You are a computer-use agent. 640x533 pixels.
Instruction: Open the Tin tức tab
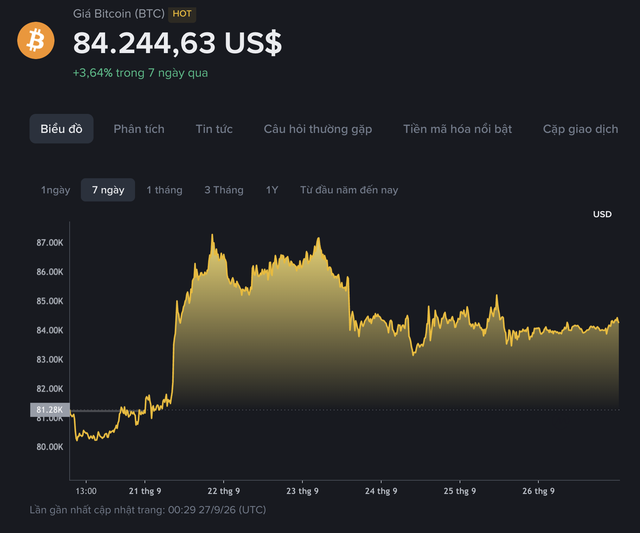214,129
